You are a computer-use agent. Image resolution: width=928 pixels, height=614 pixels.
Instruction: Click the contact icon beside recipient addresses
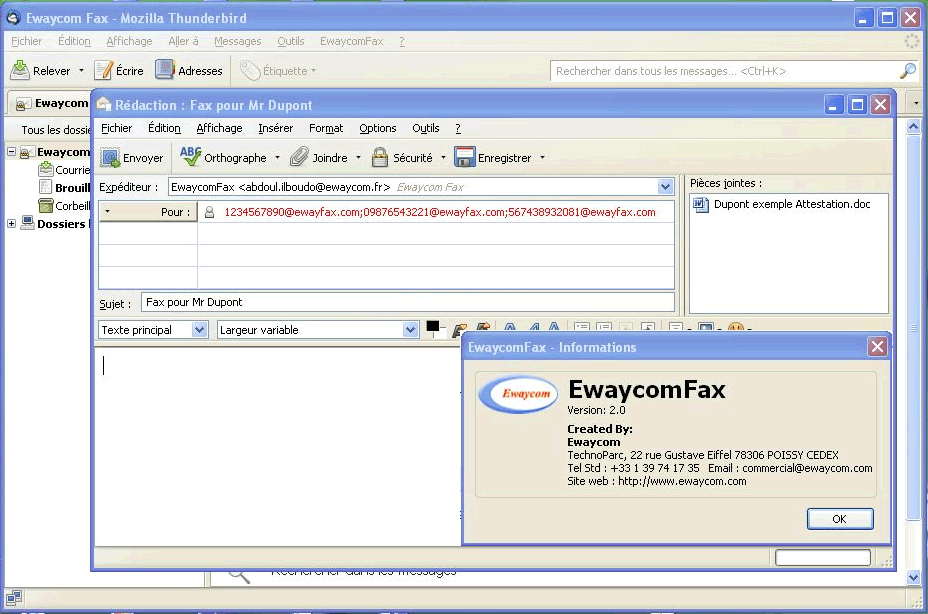(210, 212)
